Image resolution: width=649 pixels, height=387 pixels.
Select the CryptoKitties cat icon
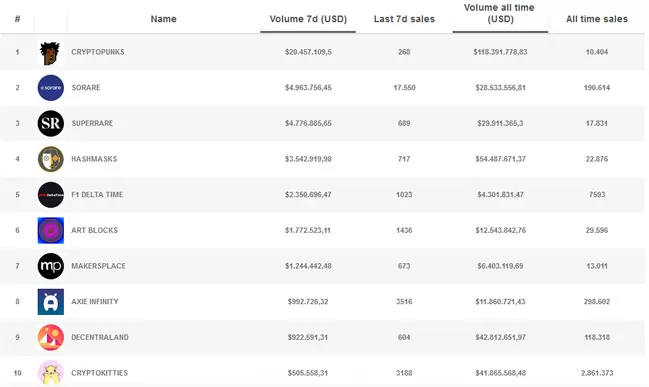point(50,373)
